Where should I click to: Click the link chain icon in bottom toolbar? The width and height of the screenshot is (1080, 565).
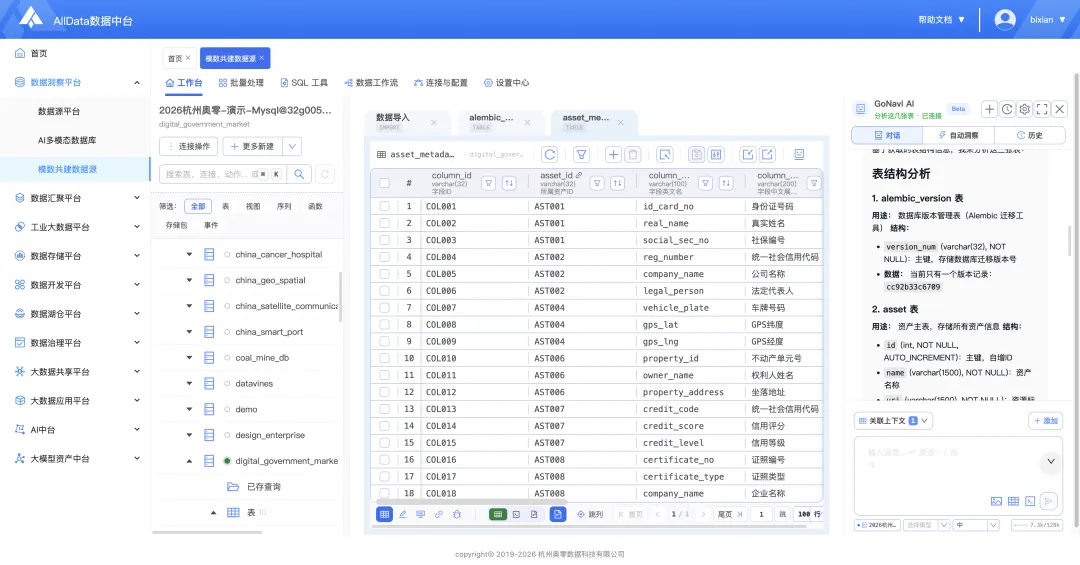click(439, 514)
